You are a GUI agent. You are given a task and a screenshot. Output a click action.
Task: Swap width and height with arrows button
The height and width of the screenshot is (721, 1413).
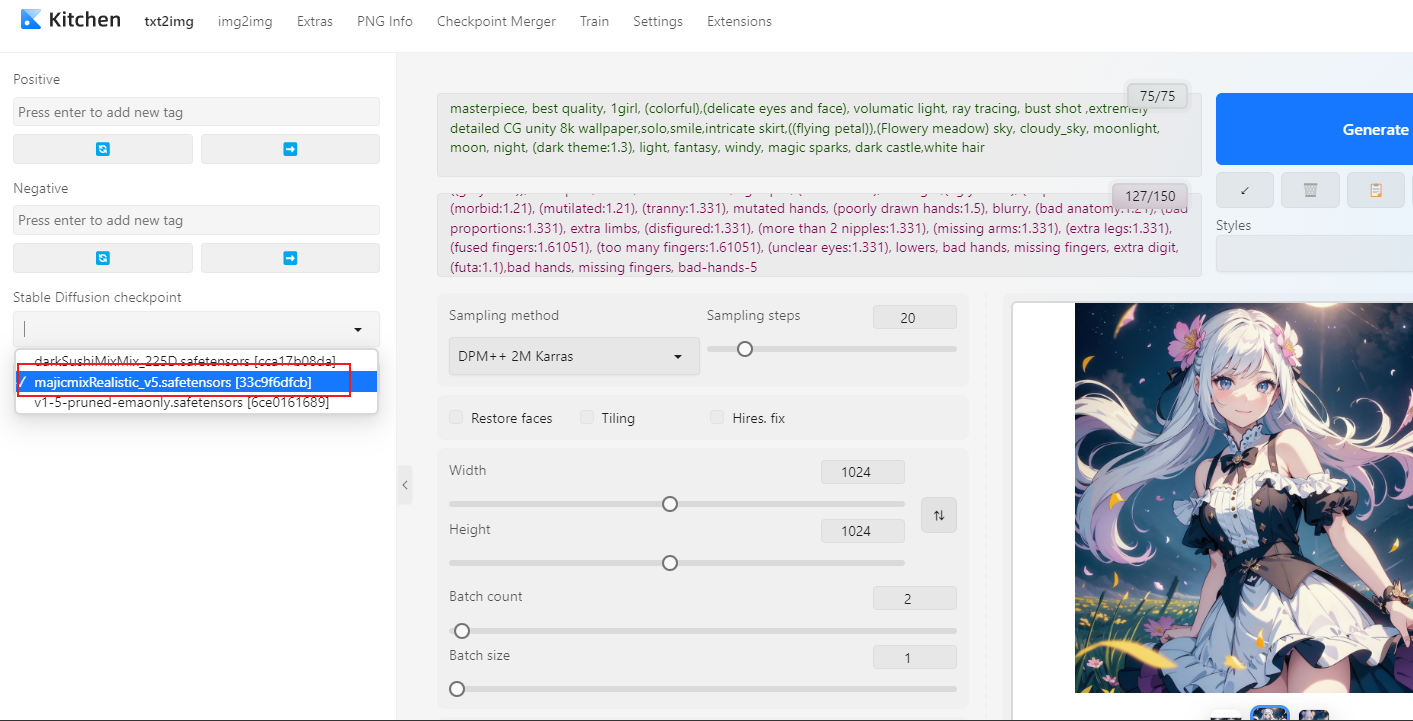(938, 515)
